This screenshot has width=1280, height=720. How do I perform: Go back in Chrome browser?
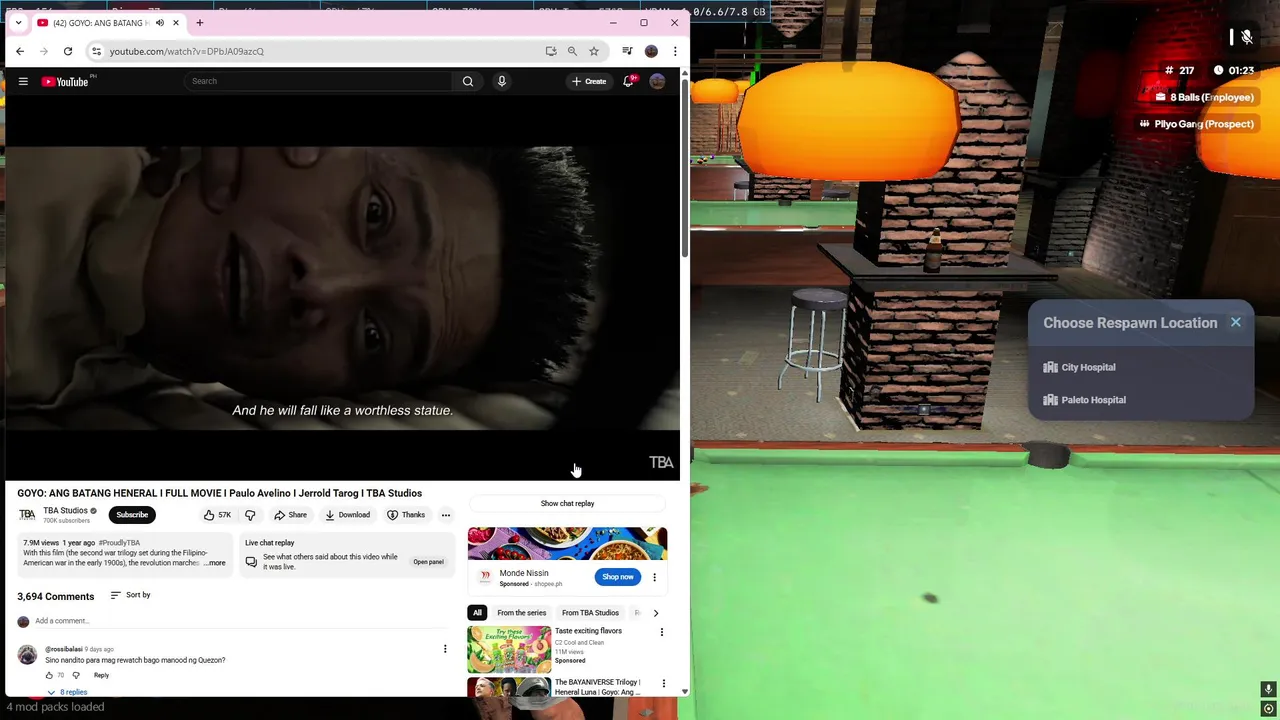point(20,51)
